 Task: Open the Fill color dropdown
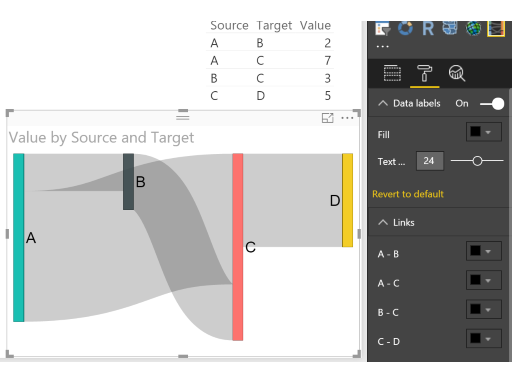coord(484,132)
